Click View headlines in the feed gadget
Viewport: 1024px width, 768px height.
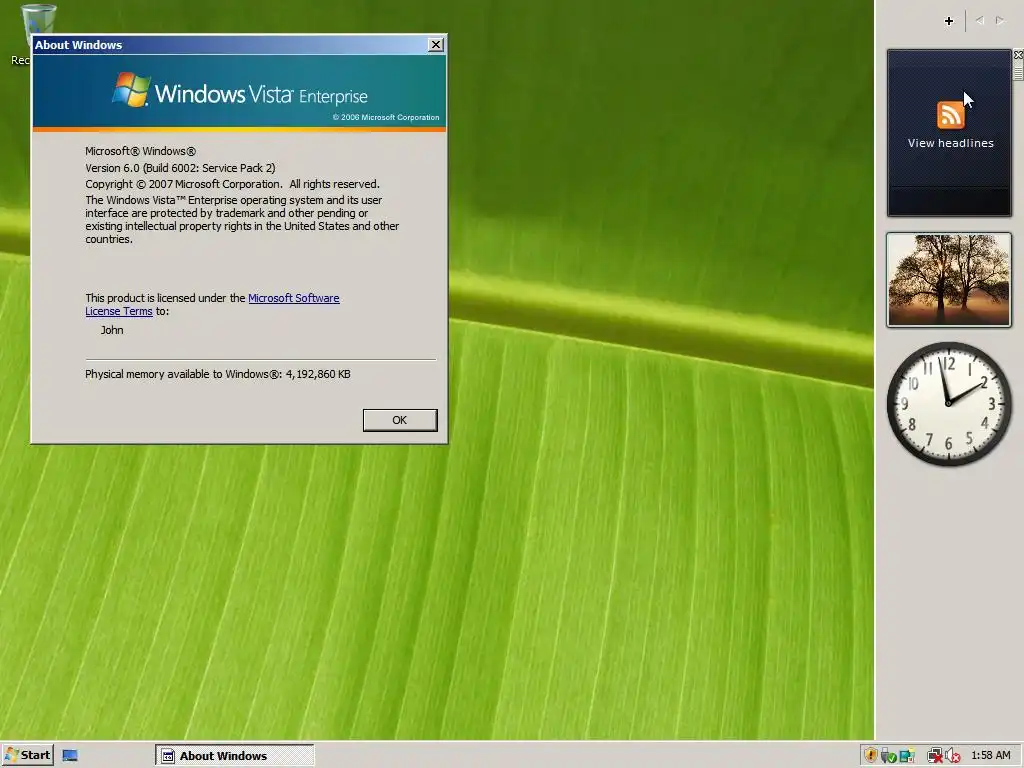point(950,143)
